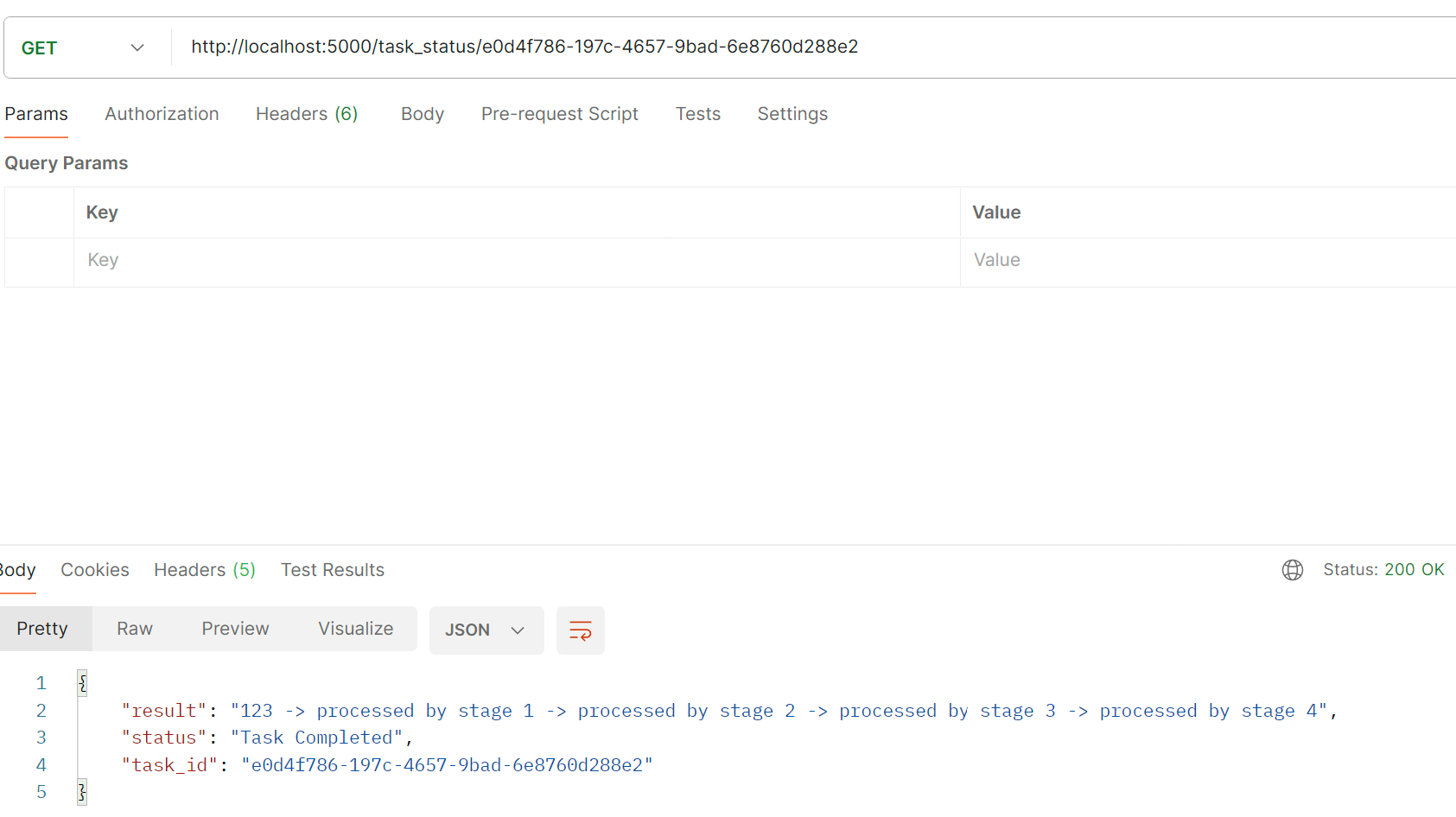The width and height of the screenshot is (1456, 817).
Task: Click the Key column header
Action: point(102,212)
